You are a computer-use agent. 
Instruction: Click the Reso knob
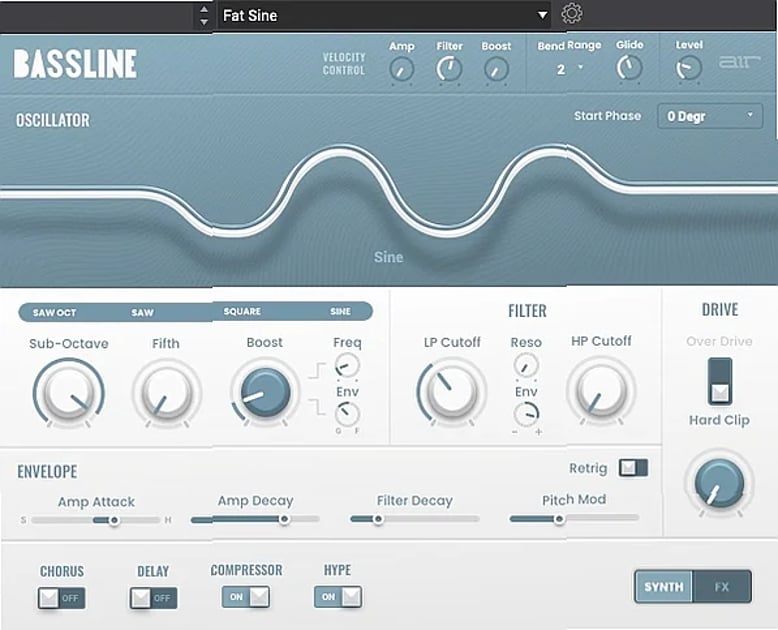tap(526, 366)
